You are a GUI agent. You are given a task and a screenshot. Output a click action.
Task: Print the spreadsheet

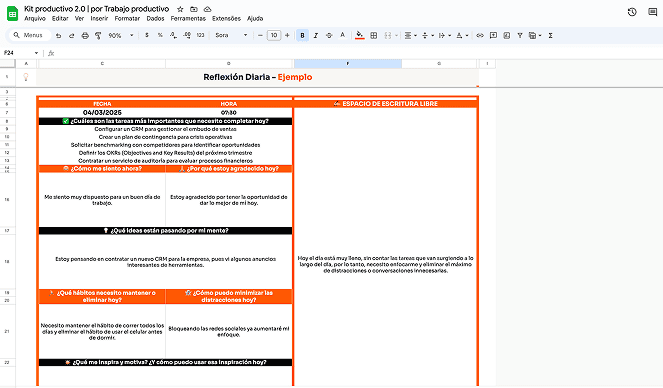85,36
